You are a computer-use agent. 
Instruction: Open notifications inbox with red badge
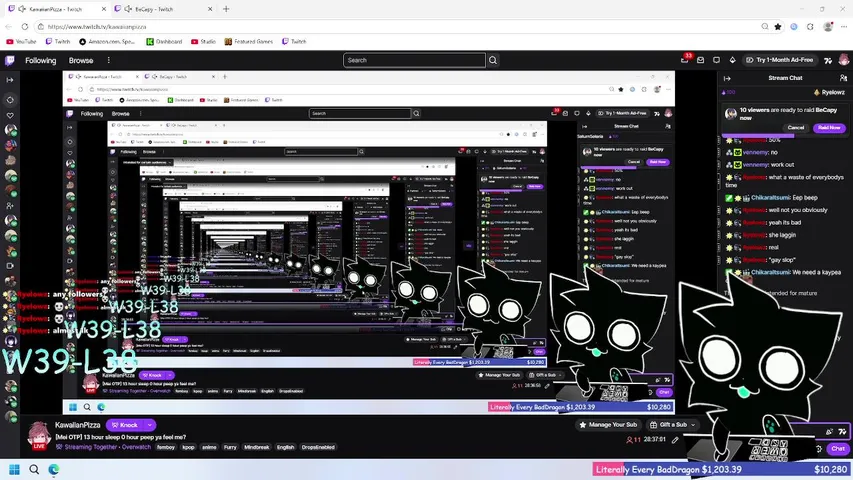pyautogui.click(x=685, y=59)
